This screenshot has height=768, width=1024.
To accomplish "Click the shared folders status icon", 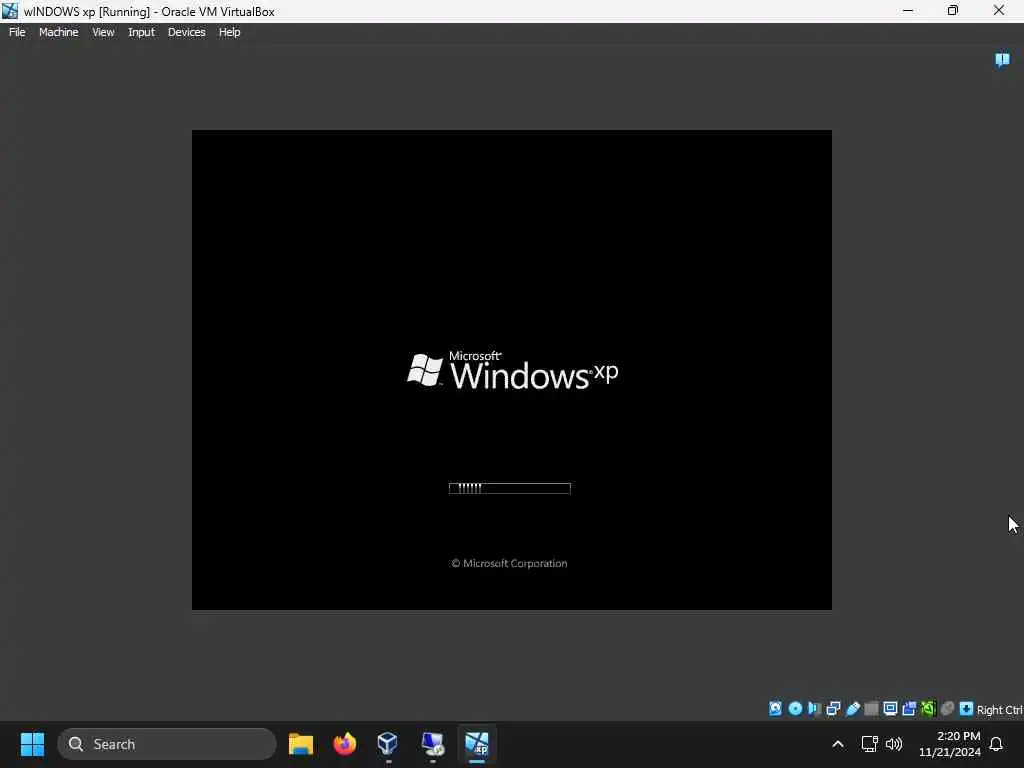I will tap(871, 709).
